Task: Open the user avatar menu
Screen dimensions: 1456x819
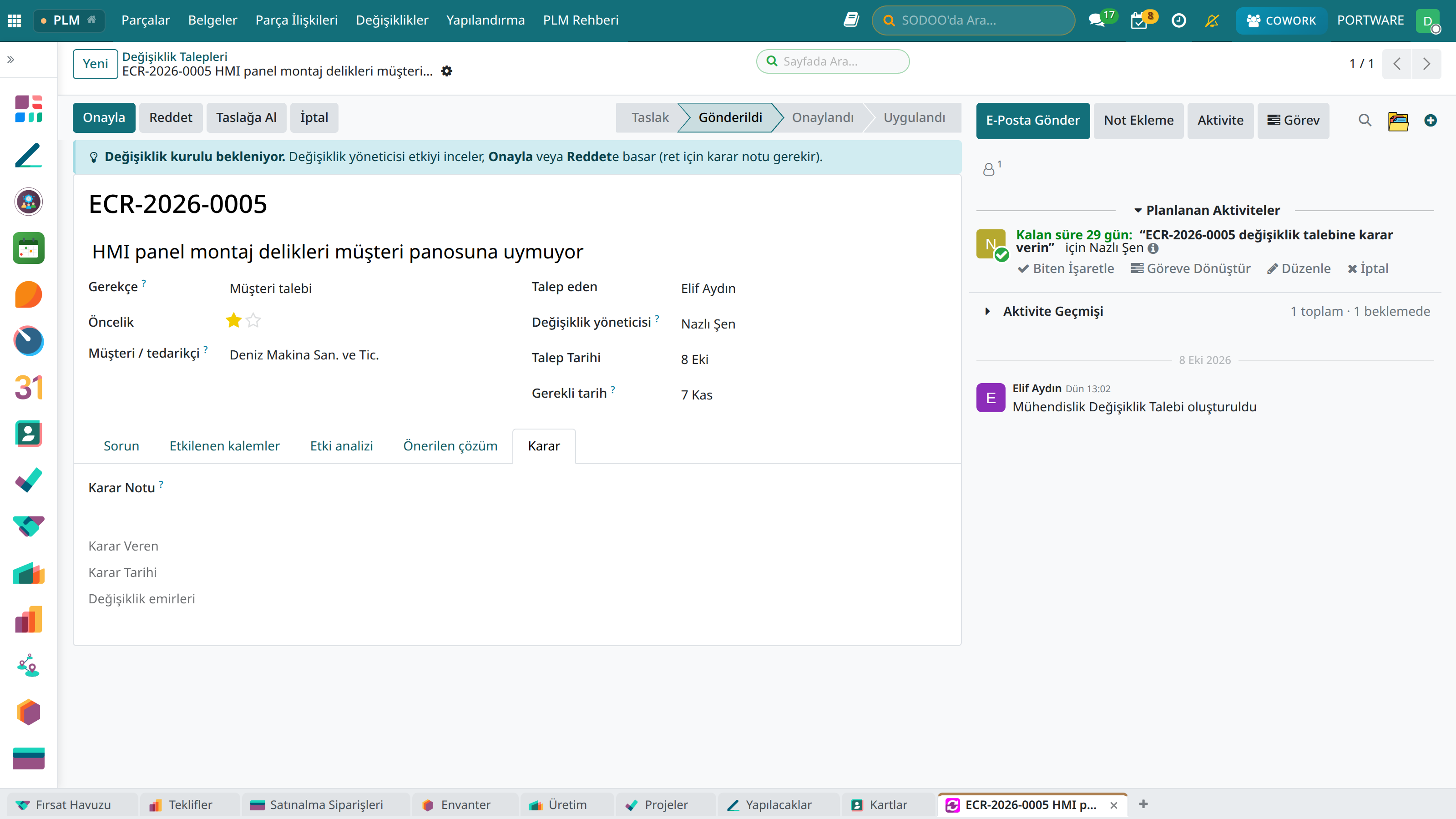Action: [x=1428, y=20]
